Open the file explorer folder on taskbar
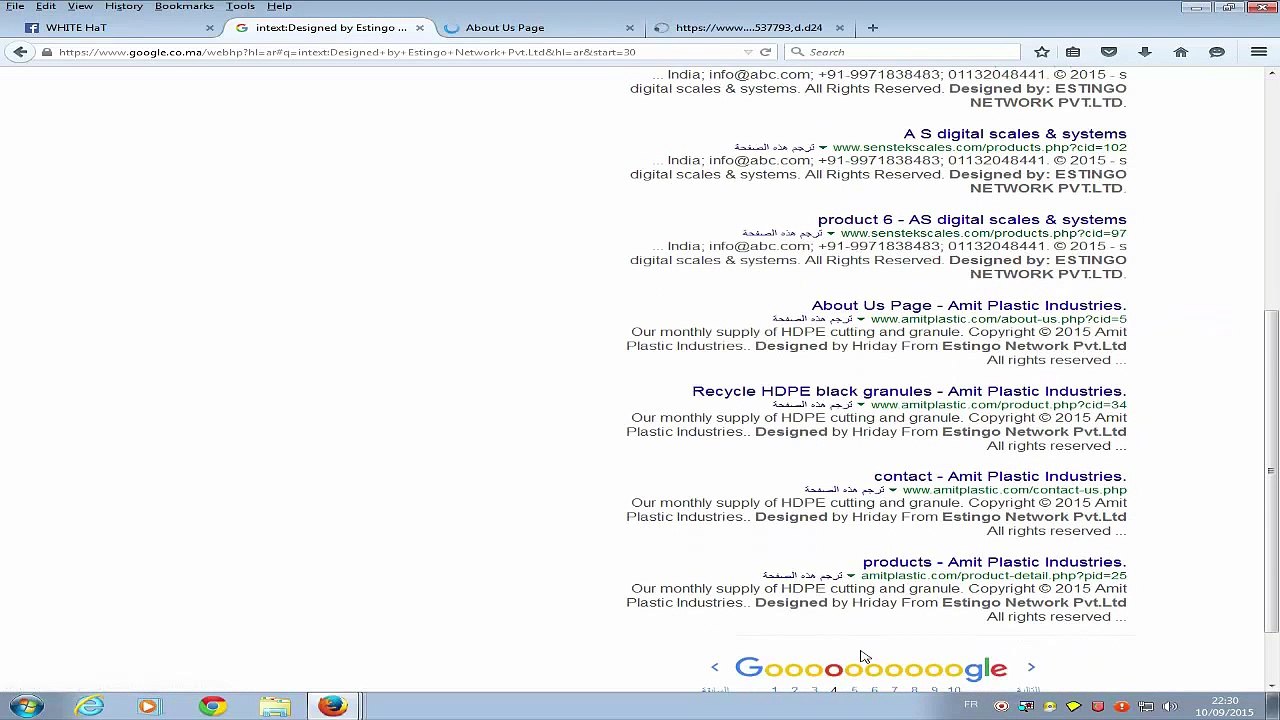The height and width of the screenshot is (720, 1280). coord(275,706)
